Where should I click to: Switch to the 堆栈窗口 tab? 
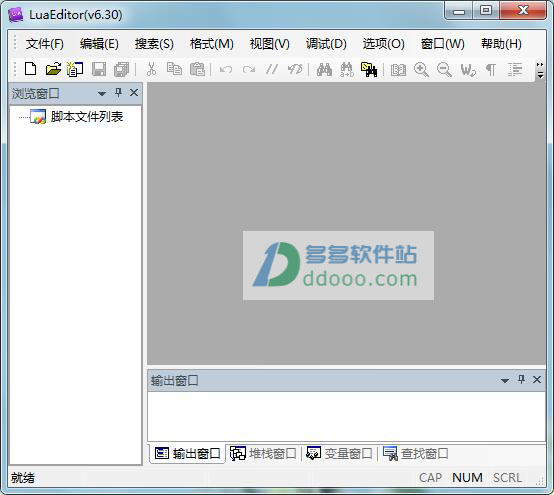[x=263, y=453]
